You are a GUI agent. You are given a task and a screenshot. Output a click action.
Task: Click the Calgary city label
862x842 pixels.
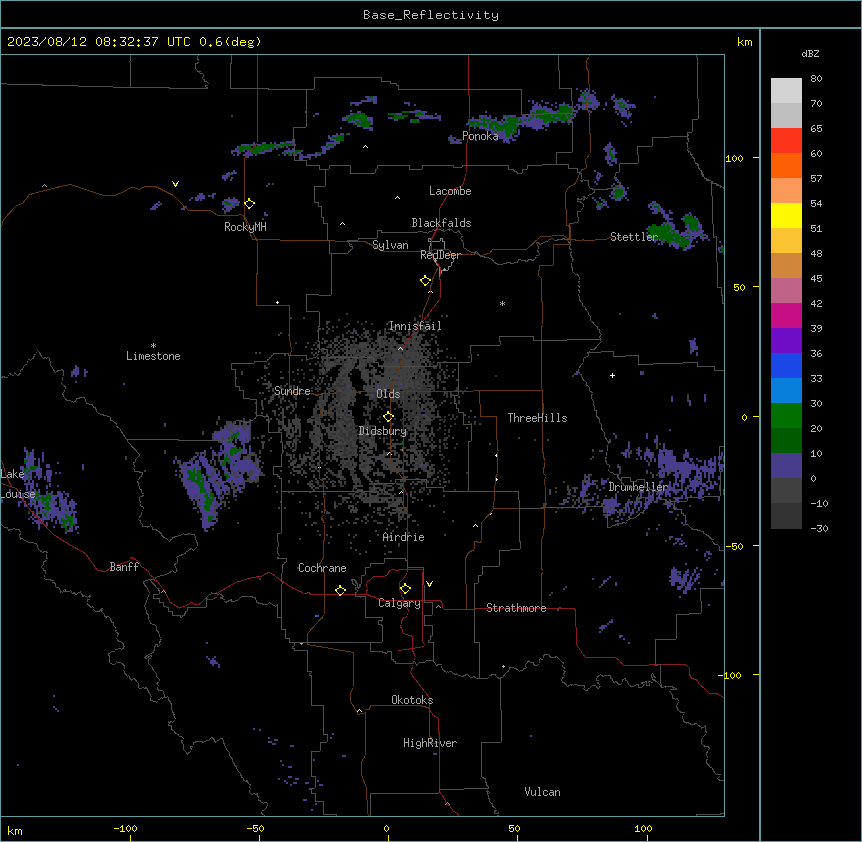point(399,603)
